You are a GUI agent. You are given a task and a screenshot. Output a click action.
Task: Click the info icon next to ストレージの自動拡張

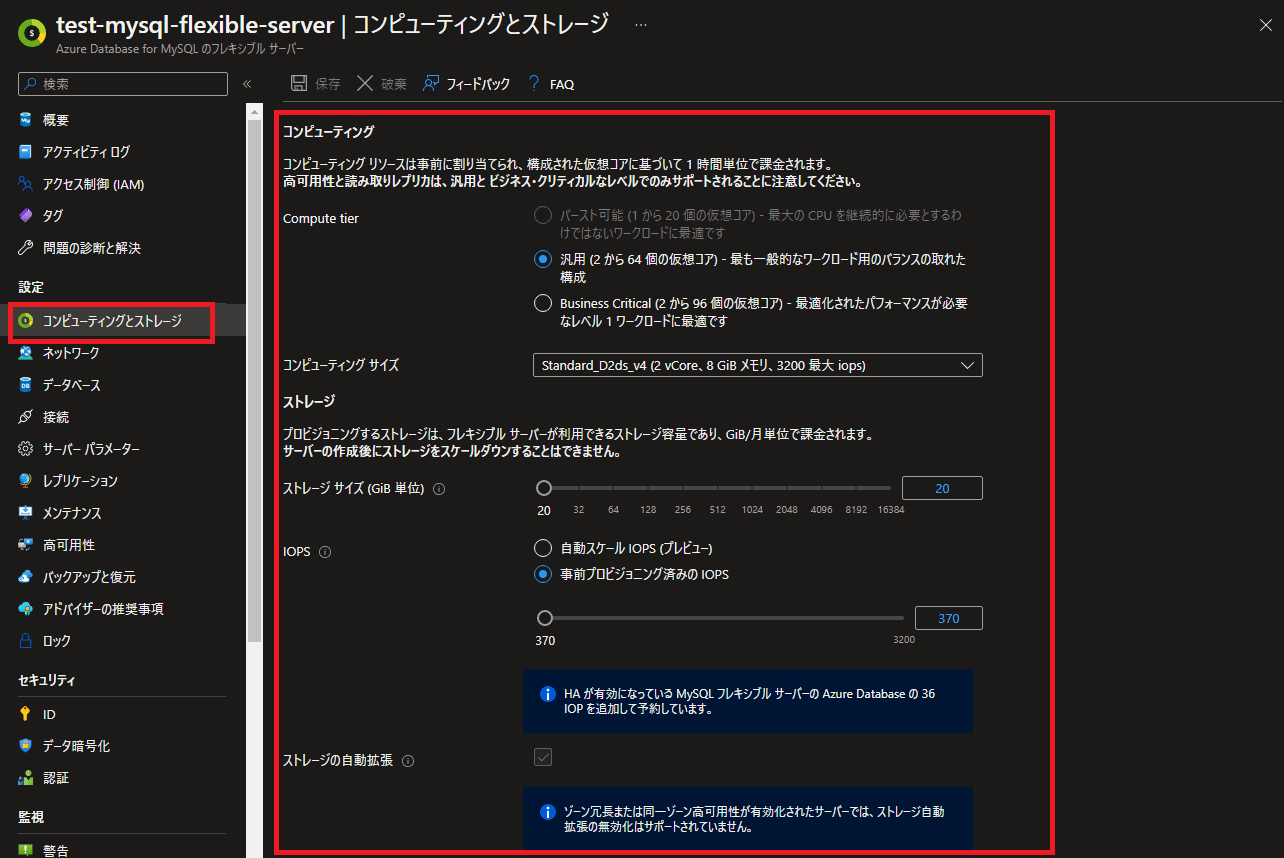pos(407,761)
